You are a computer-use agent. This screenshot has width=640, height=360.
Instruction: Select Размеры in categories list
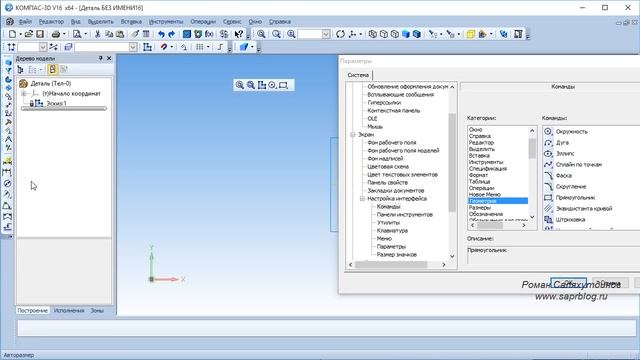(480, 207)
